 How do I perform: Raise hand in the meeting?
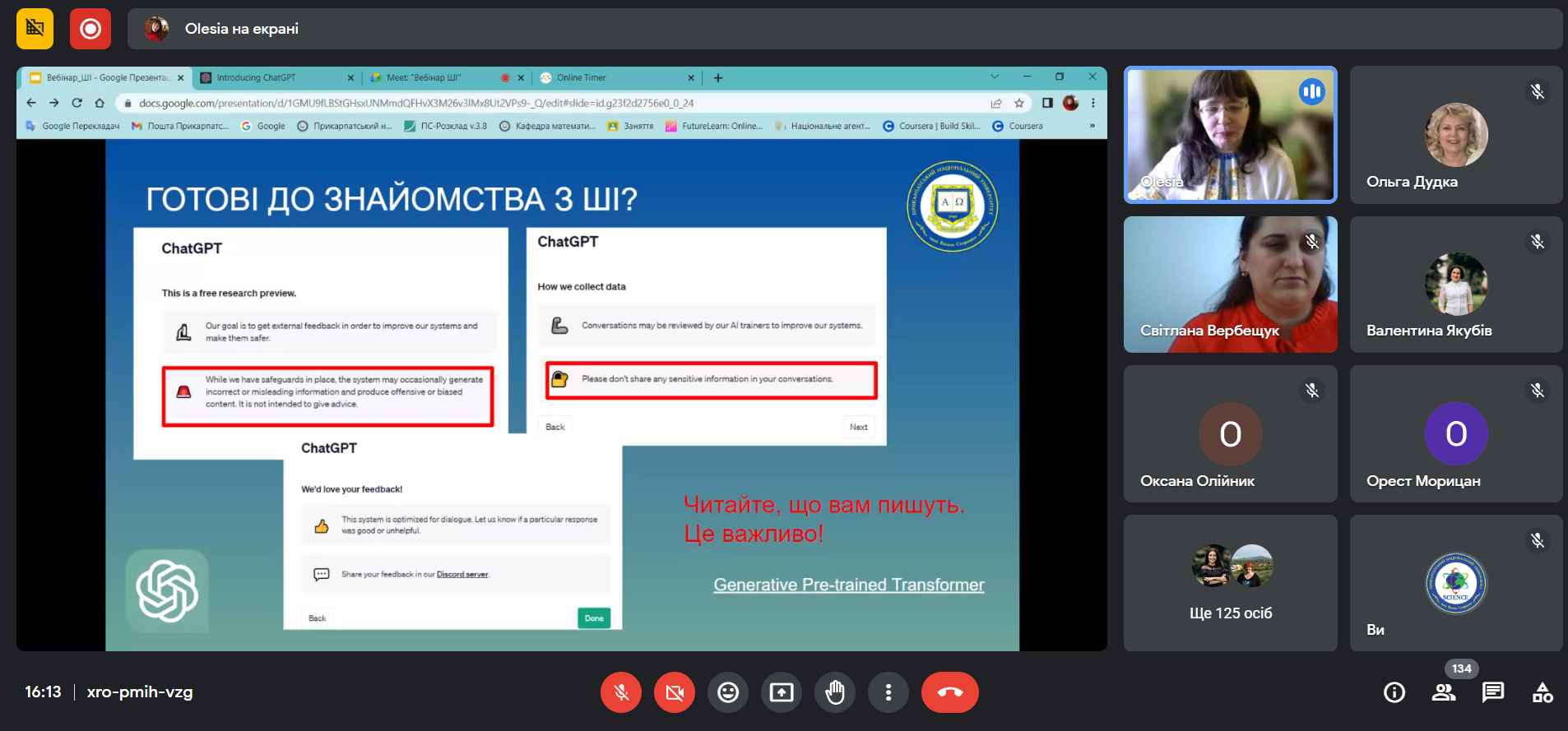[x=835, y=692]
